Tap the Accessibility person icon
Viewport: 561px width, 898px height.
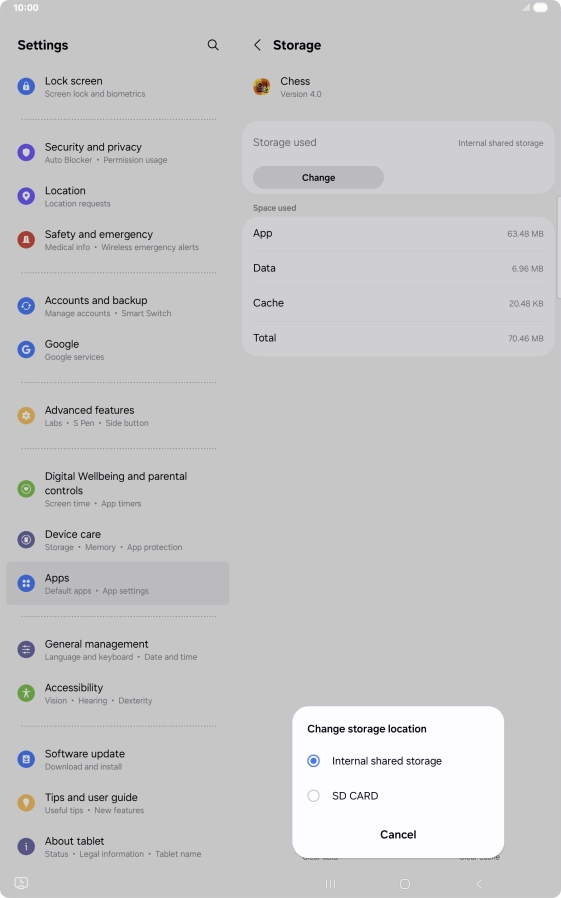tap(26, 693)
